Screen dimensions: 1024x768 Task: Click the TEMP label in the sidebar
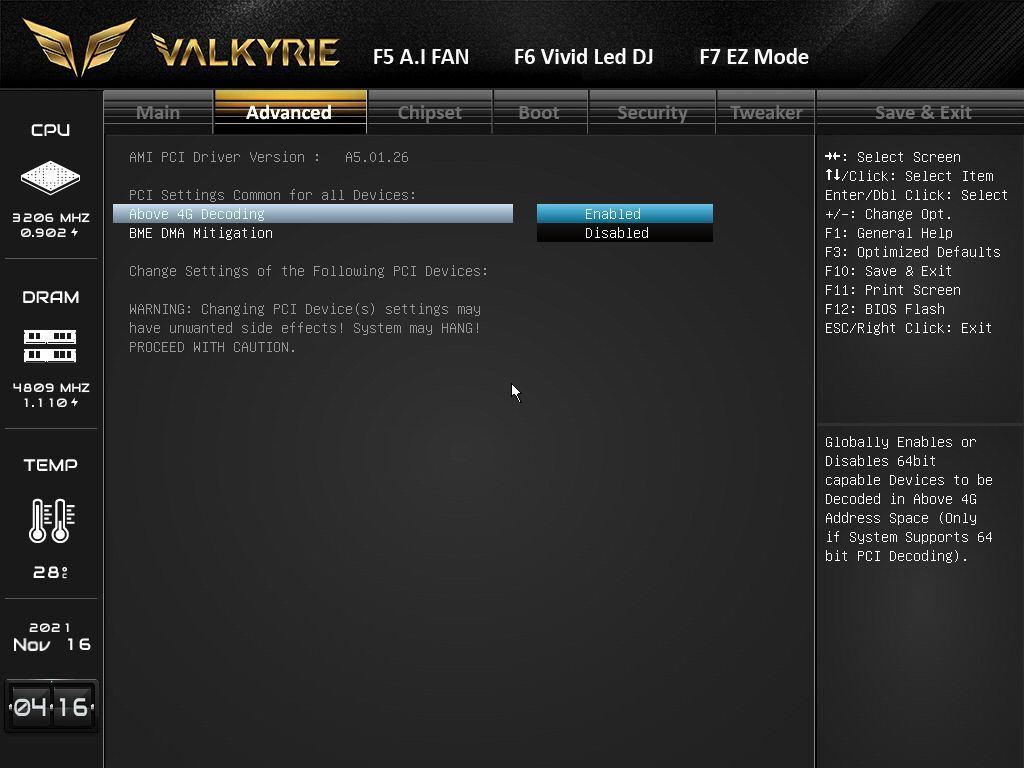50,465
